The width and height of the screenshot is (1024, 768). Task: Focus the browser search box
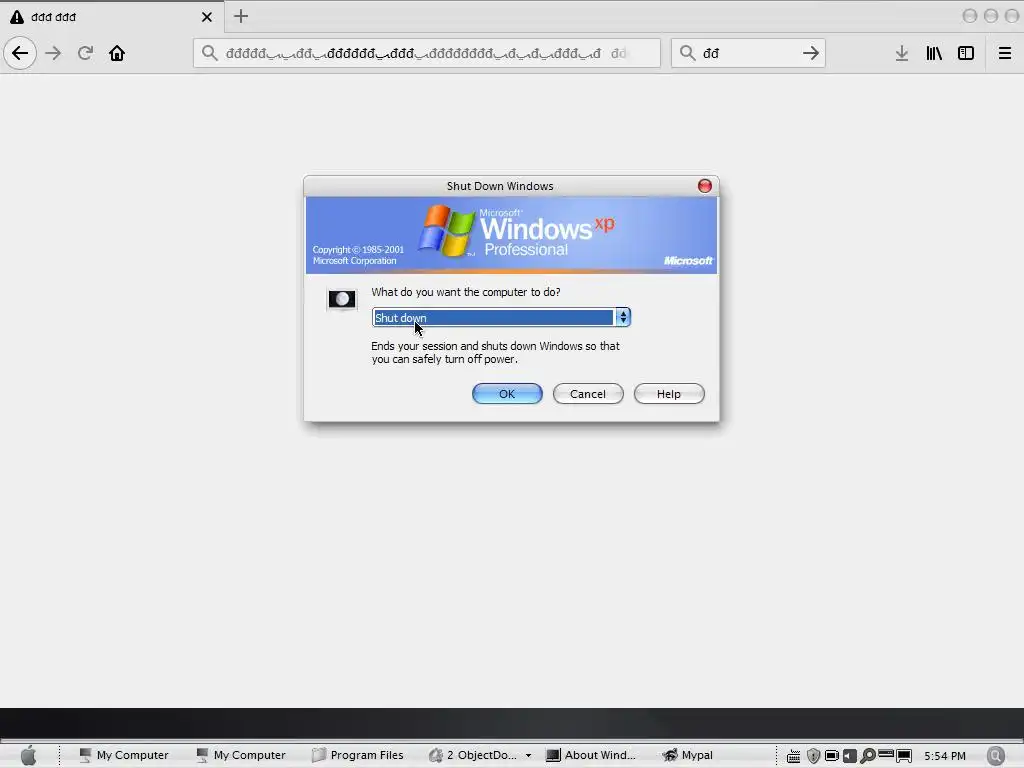point(748,53)
